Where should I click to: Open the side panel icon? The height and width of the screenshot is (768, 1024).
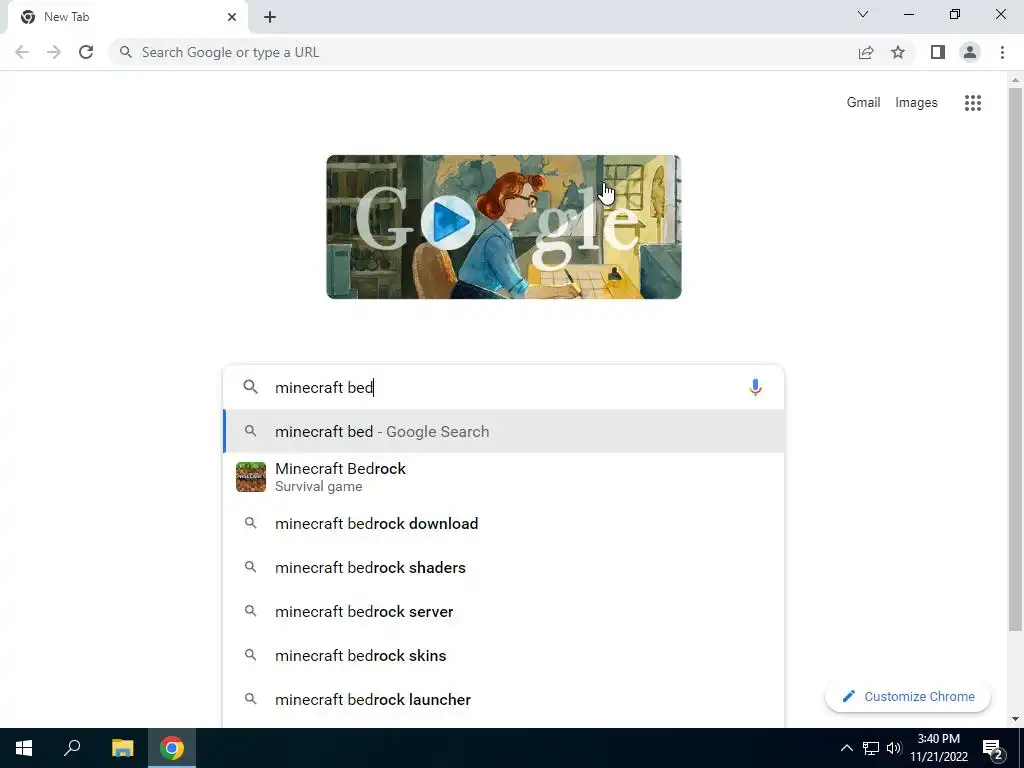click(938, 52)
